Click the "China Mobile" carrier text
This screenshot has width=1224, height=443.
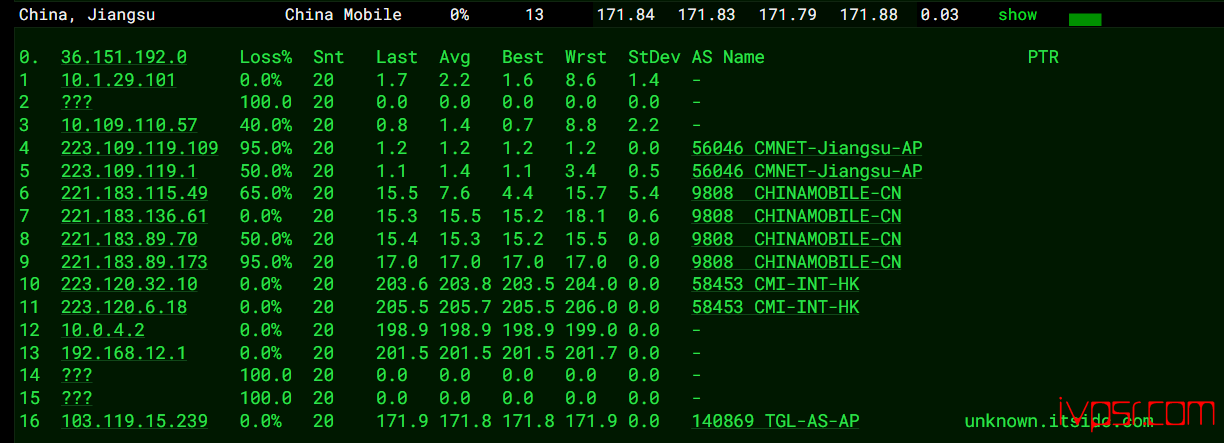pyautogui.click(x=343, y=15)
